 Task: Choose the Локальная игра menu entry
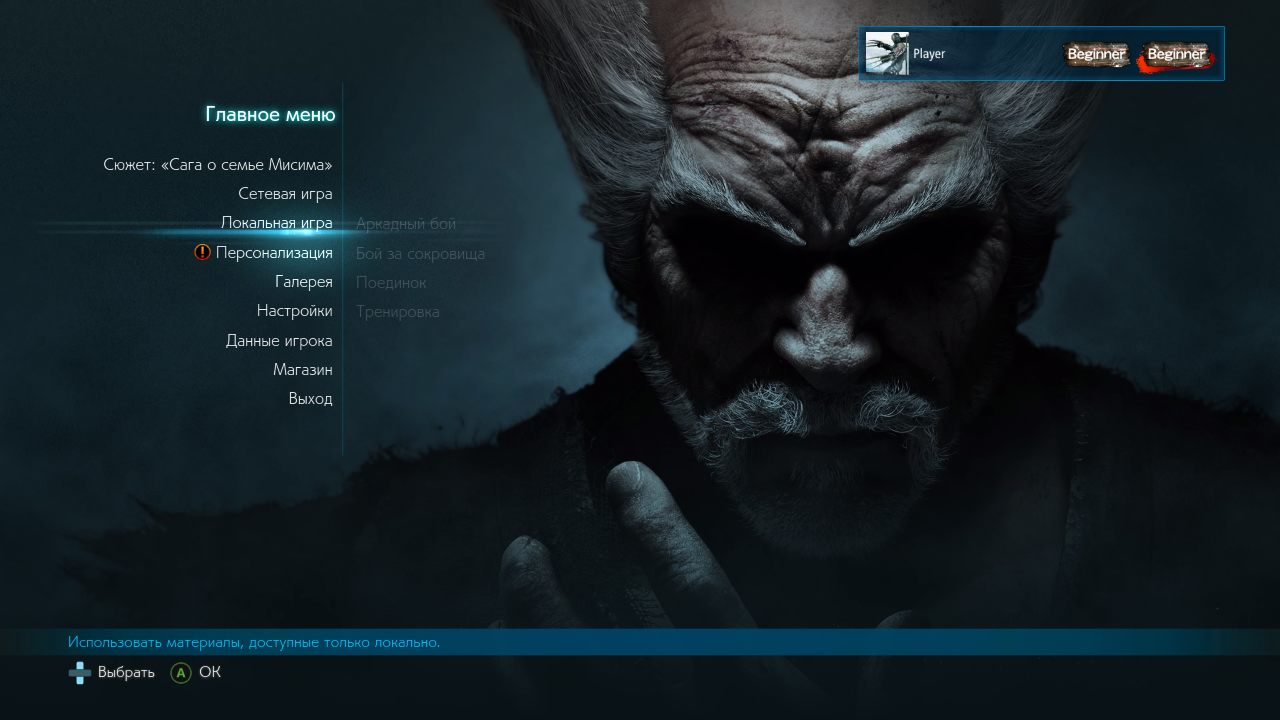(276, 223)
